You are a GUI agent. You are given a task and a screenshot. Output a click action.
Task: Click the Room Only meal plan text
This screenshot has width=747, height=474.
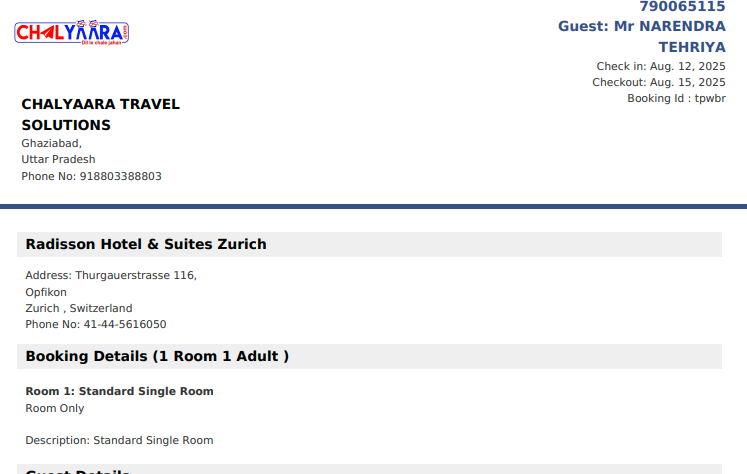pyautogui.click(x=55, y=408)
